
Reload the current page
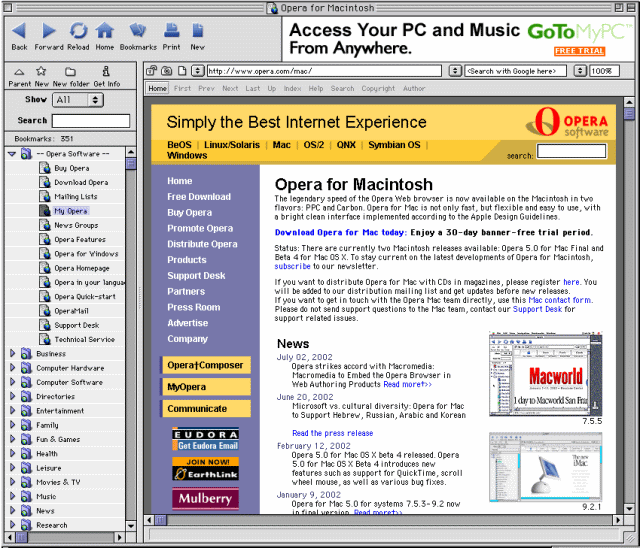[78, 36]
